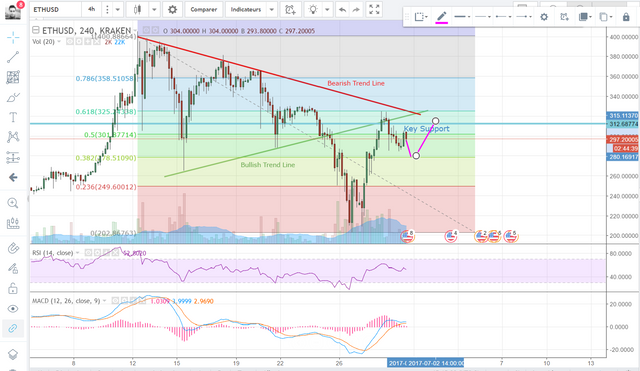Hide the Vol (20) indicator eye
This screenshot has width=640, height=371.
click(x=70, y=42)
